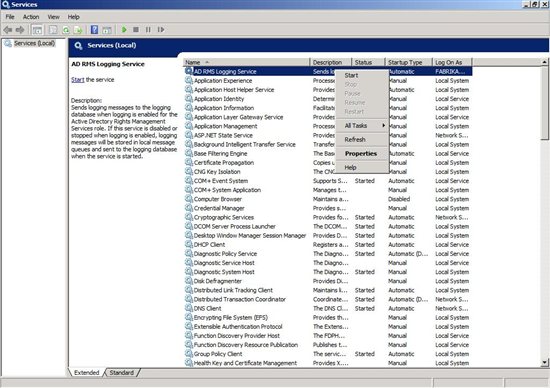Select COM+ System Application row
Screen dimensions: 550x388
click(x=328, y=190)
